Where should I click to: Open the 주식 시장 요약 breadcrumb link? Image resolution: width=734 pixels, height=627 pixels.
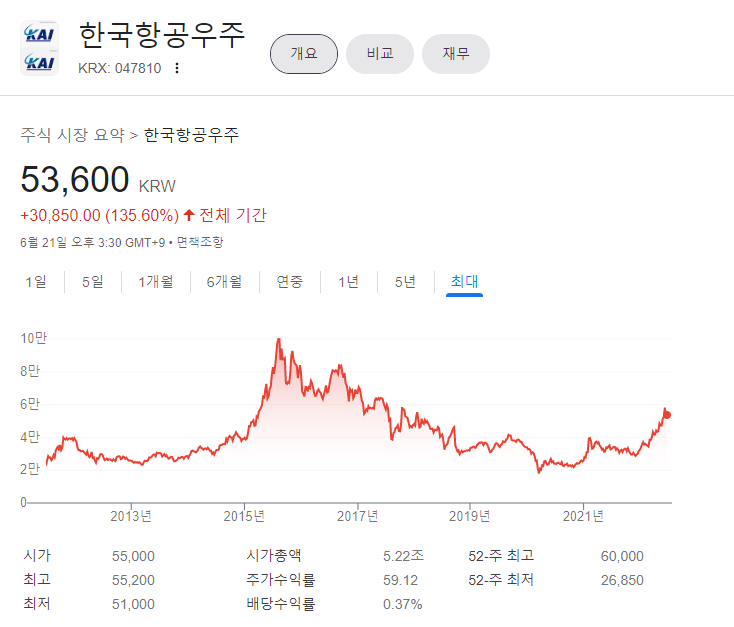tap(73, 135)
